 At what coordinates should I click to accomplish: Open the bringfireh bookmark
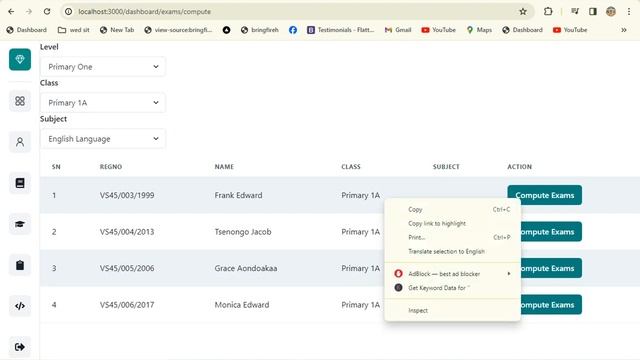click(260, 30)
